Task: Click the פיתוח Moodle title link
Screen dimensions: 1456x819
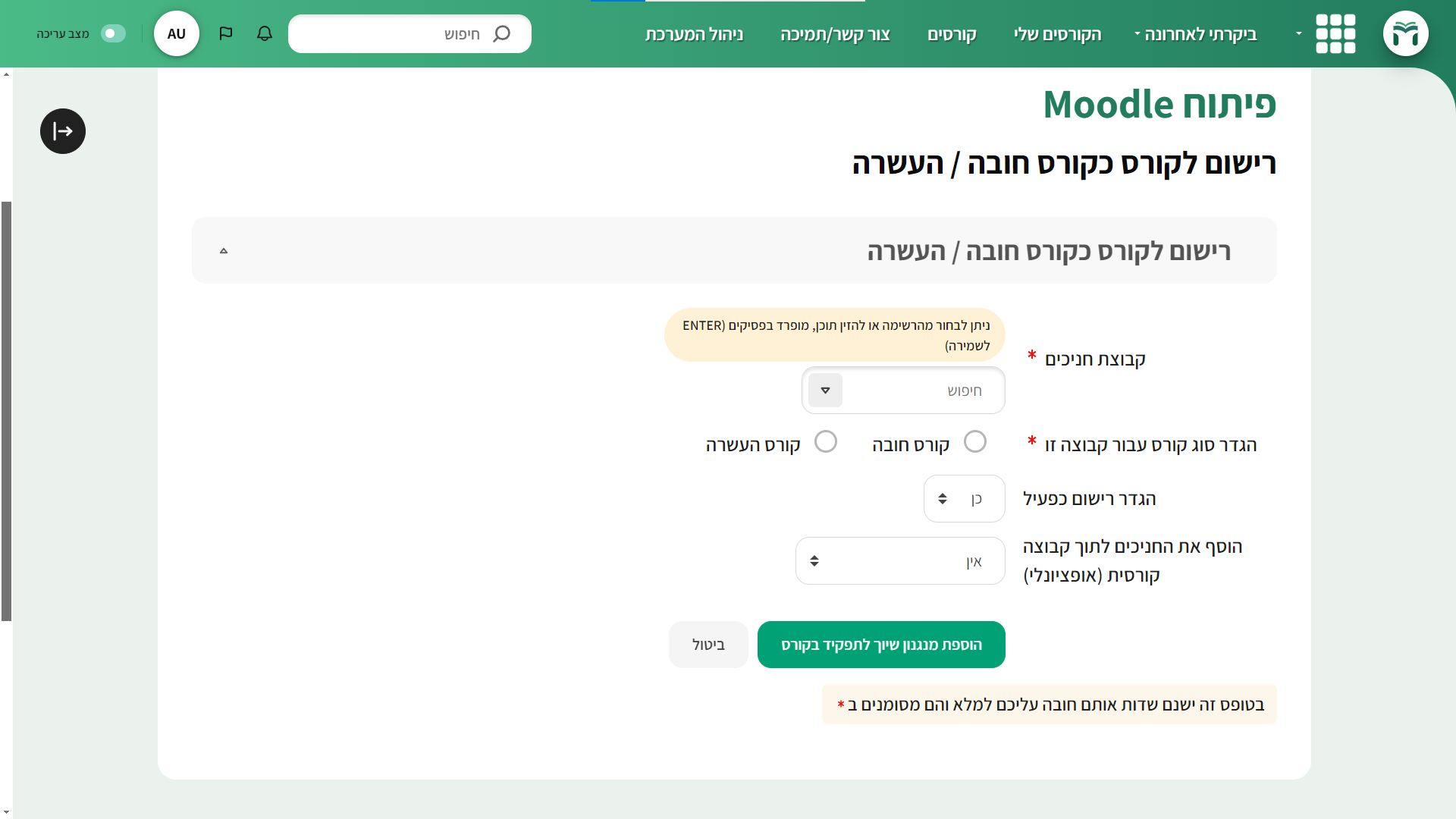Action: [x=1159, y=104]
